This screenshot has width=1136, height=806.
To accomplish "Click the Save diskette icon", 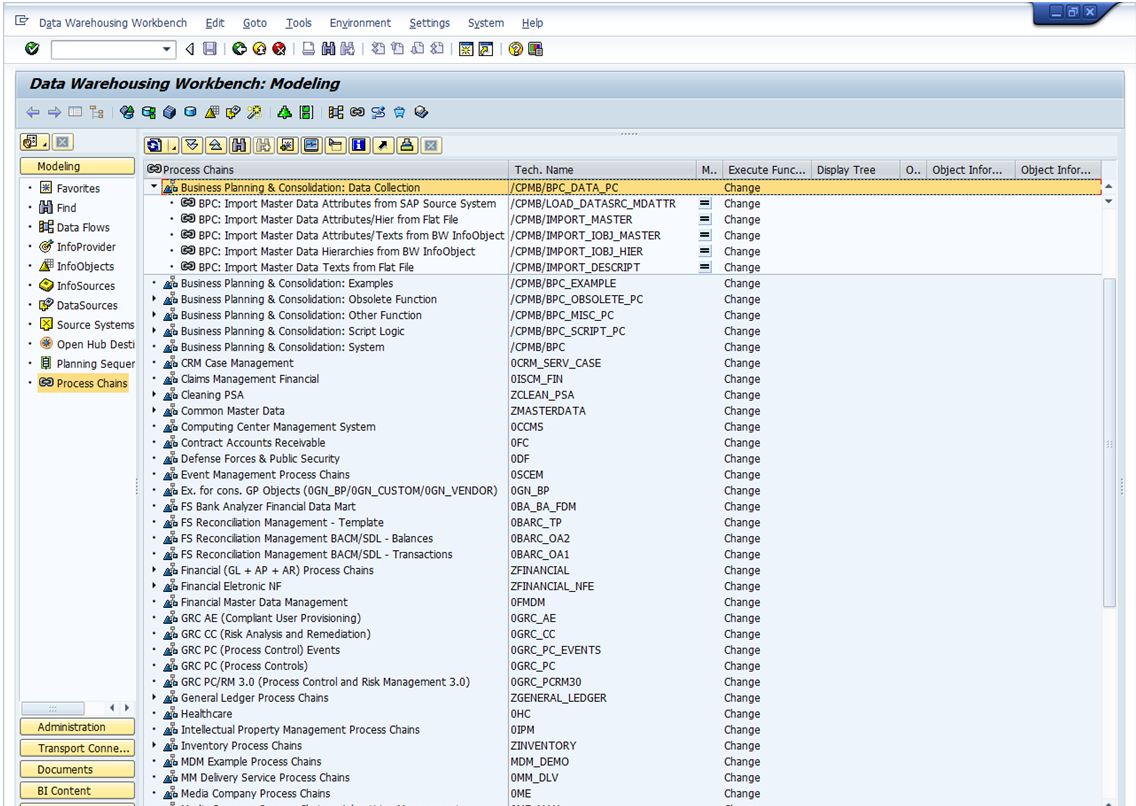I will coord(210,49).
